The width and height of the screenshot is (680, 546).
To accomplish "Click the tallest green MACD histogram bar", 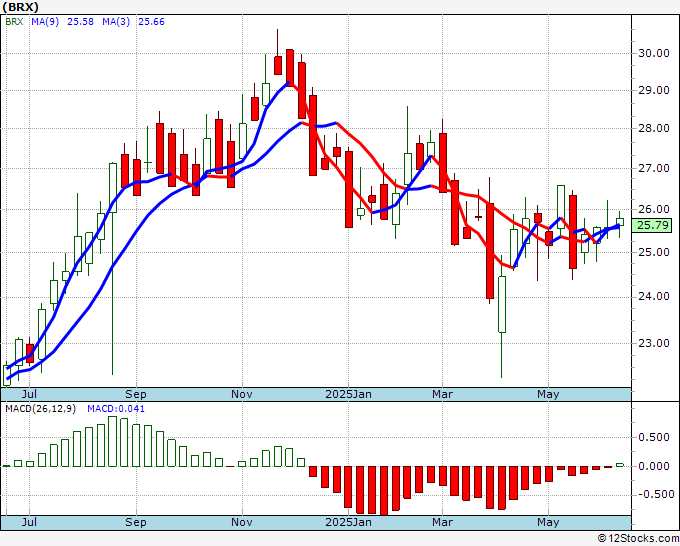I will (112, 441).
